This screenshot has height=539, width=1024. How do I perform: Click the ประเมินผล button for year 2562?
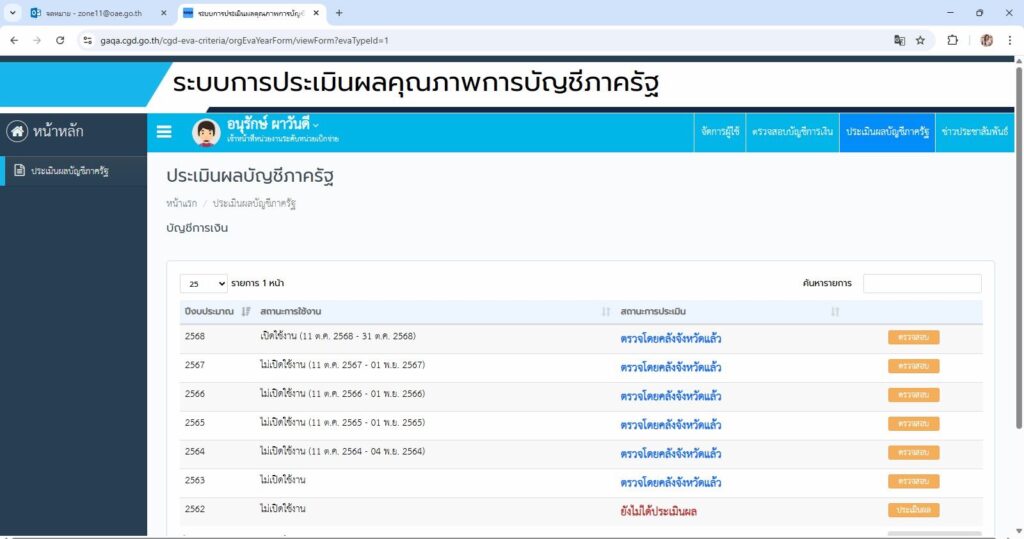click(x=913, y=510)
